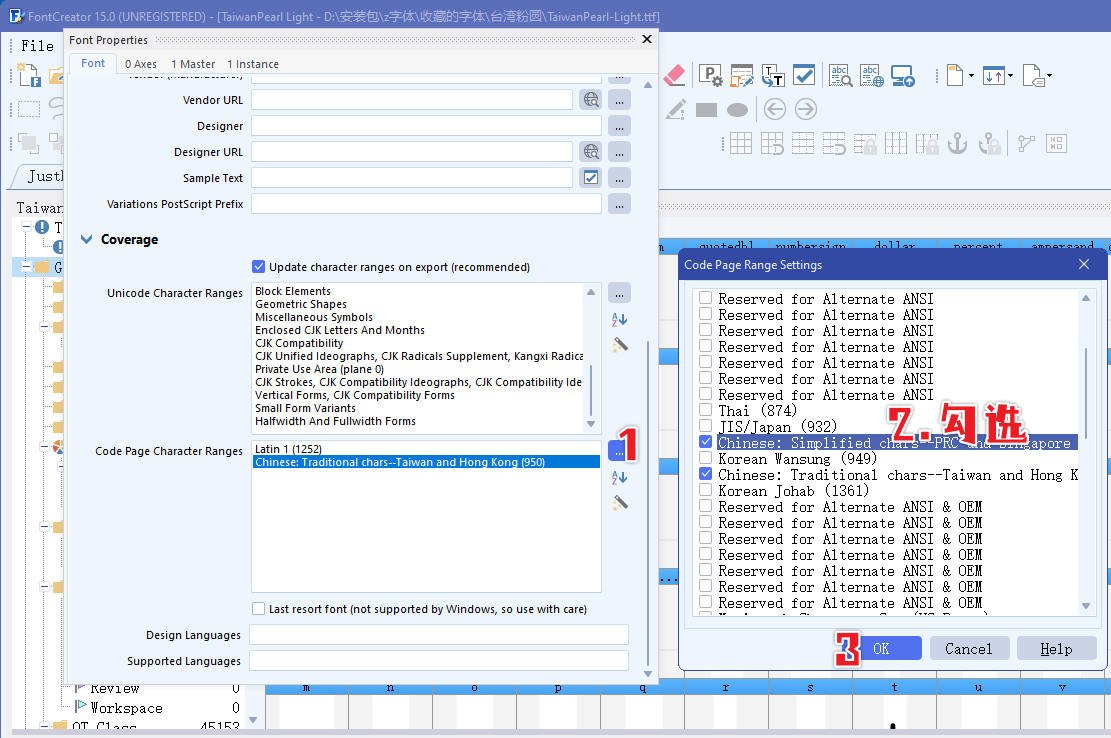Click the forward arrow circle icon
Image resolution: width=1111 pixels, height=738 pixels.
[806, 109]
